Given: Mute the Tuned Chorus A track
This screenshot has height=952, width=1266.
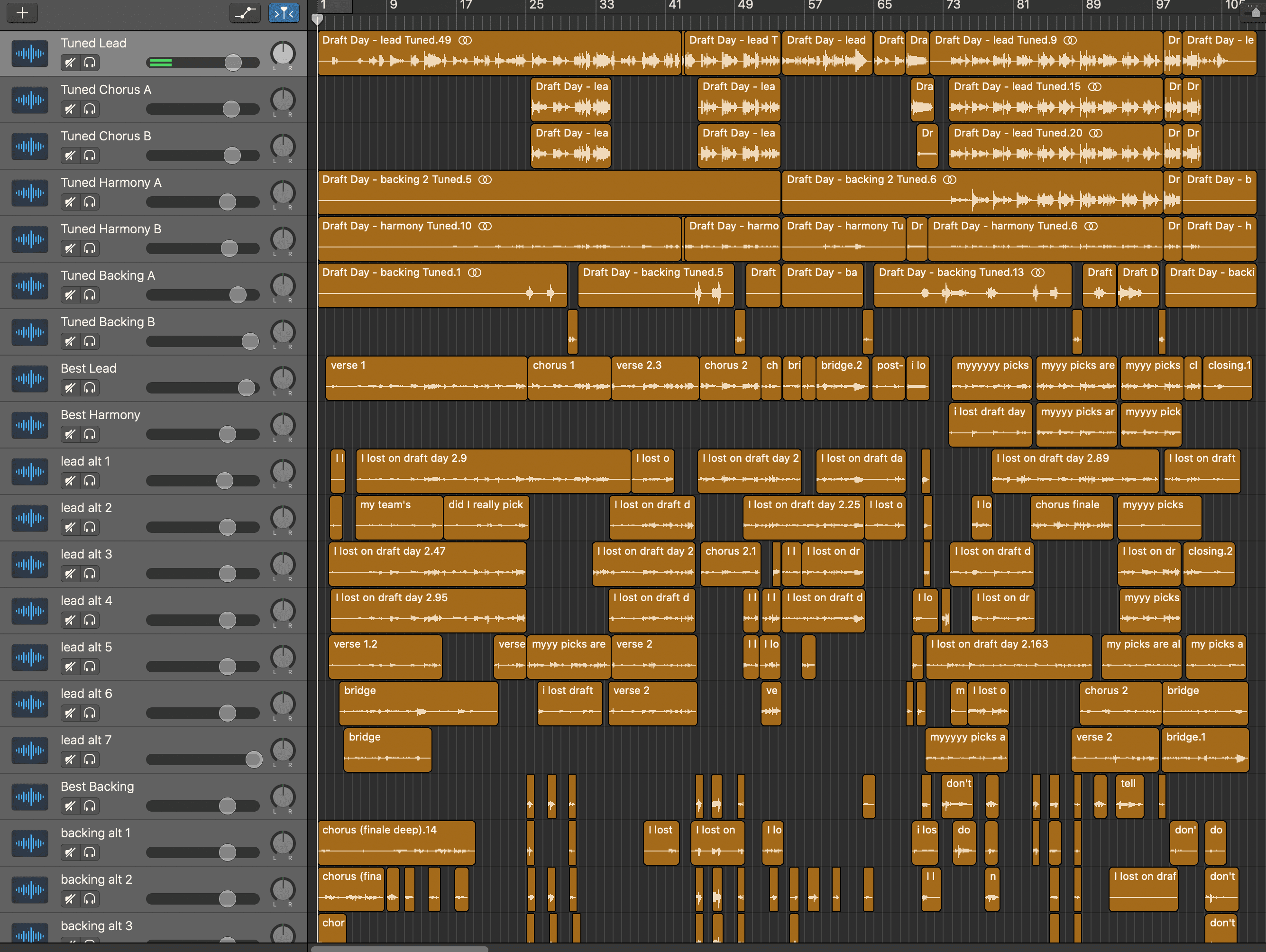Looking at the screenshot, I should (70, 109).
